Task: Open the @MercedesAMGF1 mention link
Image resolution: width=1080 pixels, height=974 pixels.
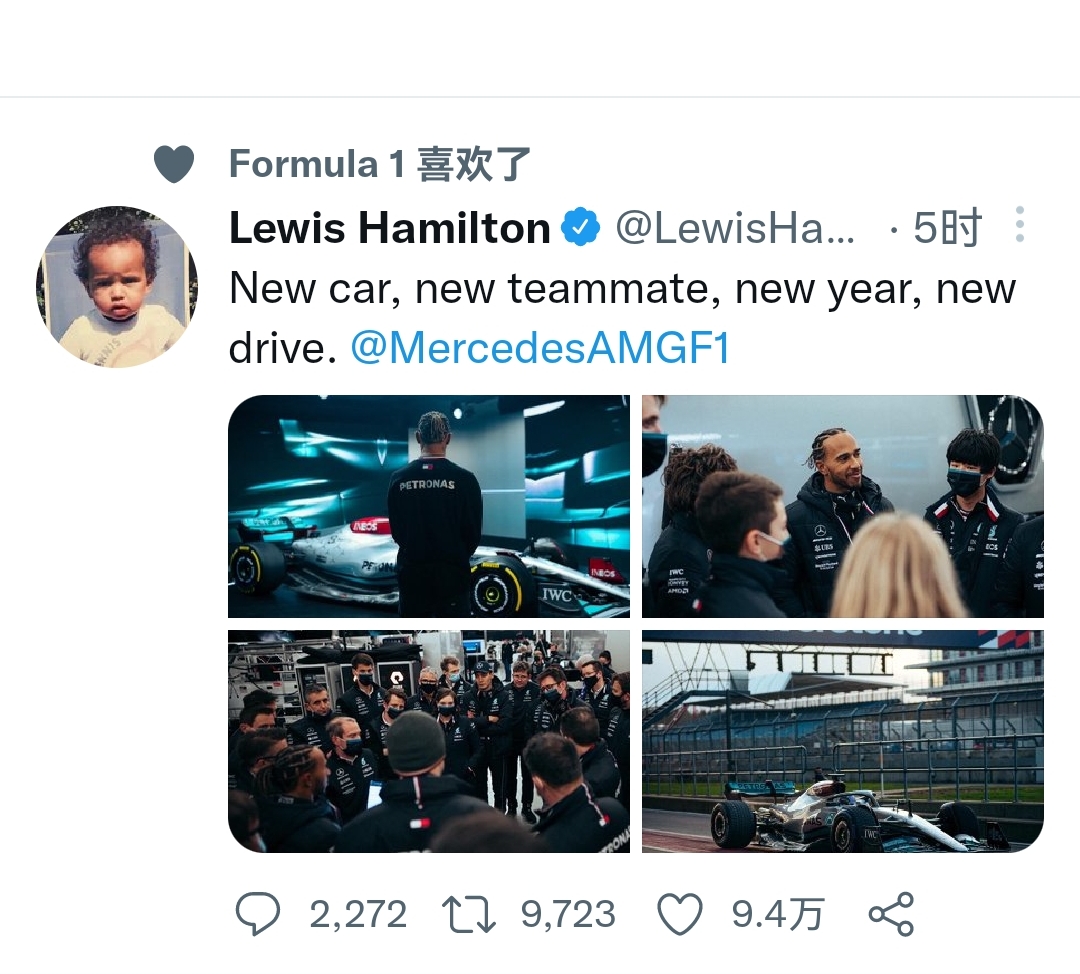Action: pos(540,347)
